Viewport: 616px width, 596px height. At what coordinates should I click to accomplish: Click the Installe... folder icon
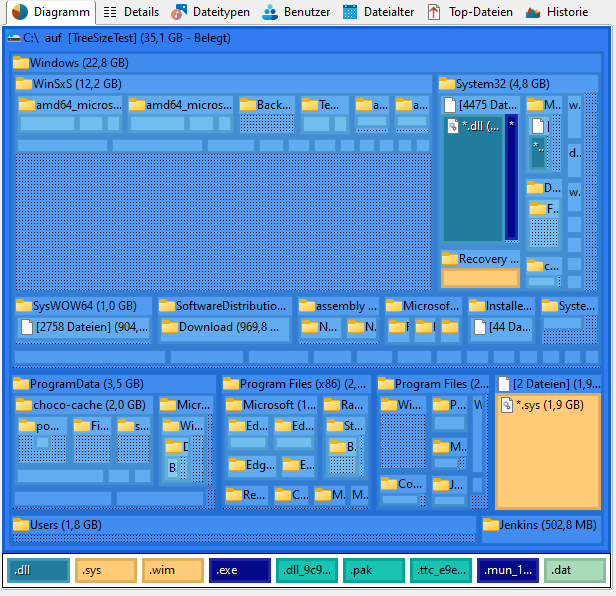[477, 306]
